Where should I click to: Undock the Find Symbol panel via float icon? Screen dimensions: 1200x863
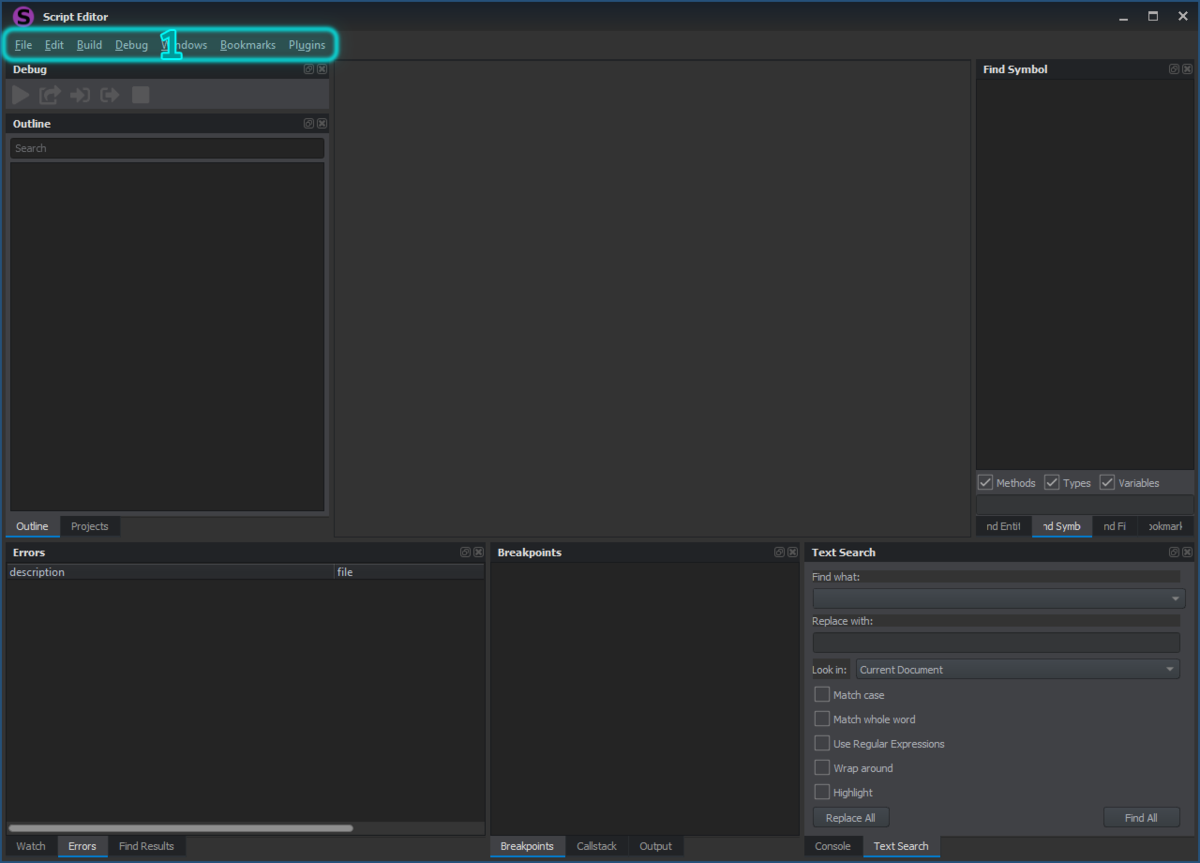click(1173, 69)
